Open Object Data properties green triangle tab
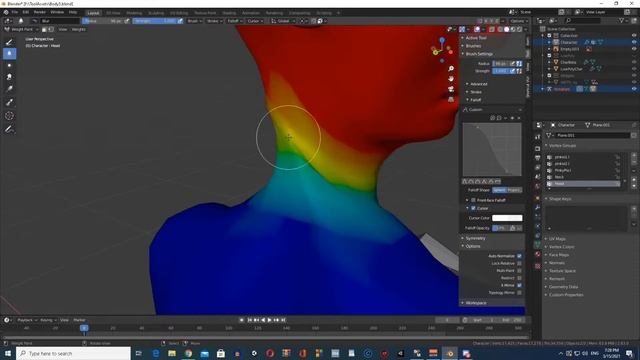 pyautogui.click(x=538, y=244)
